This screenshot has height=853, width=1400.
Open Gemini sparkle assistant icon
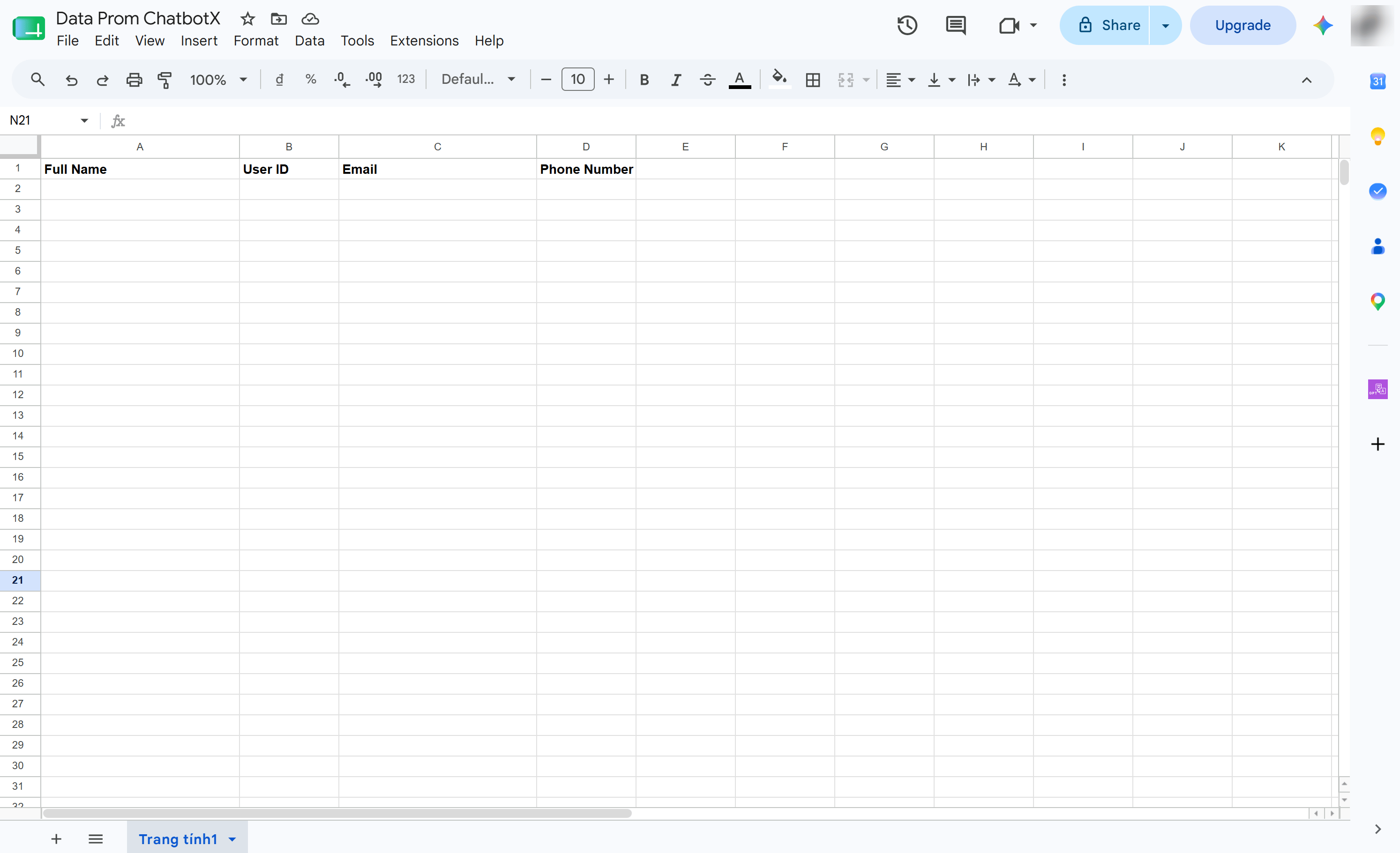point(1323,25)
